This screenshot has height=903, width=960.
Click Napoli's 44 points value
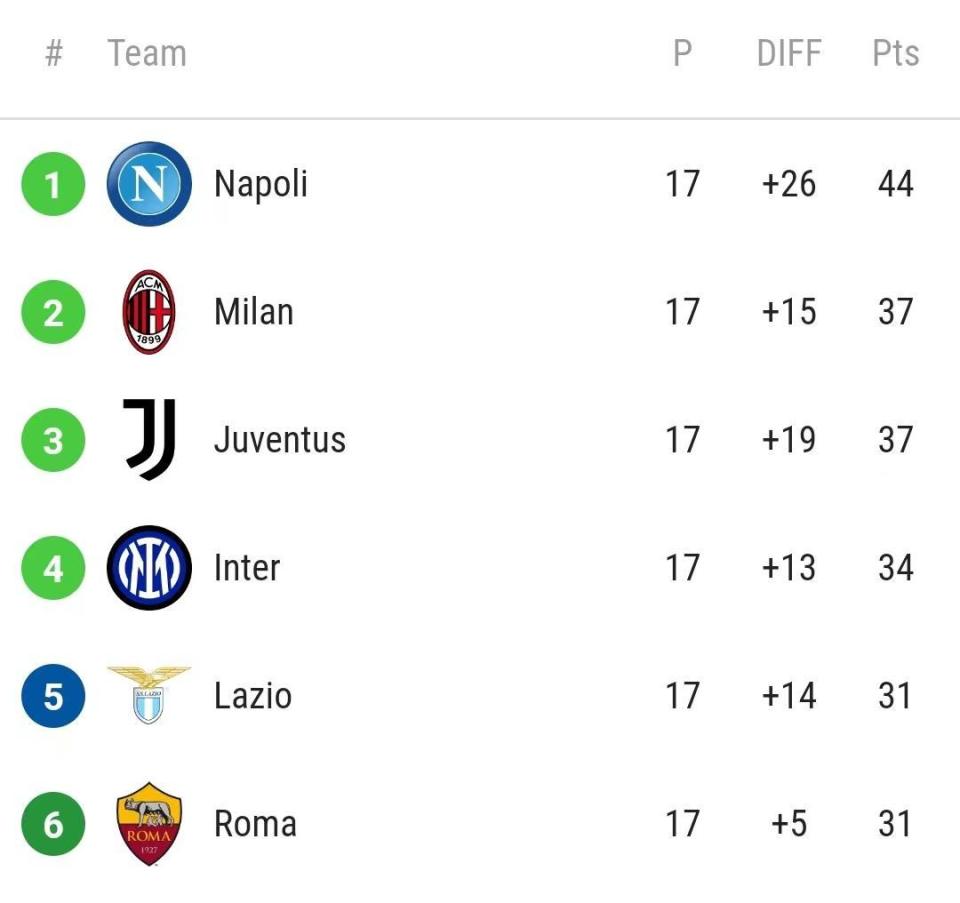[896, 184]
